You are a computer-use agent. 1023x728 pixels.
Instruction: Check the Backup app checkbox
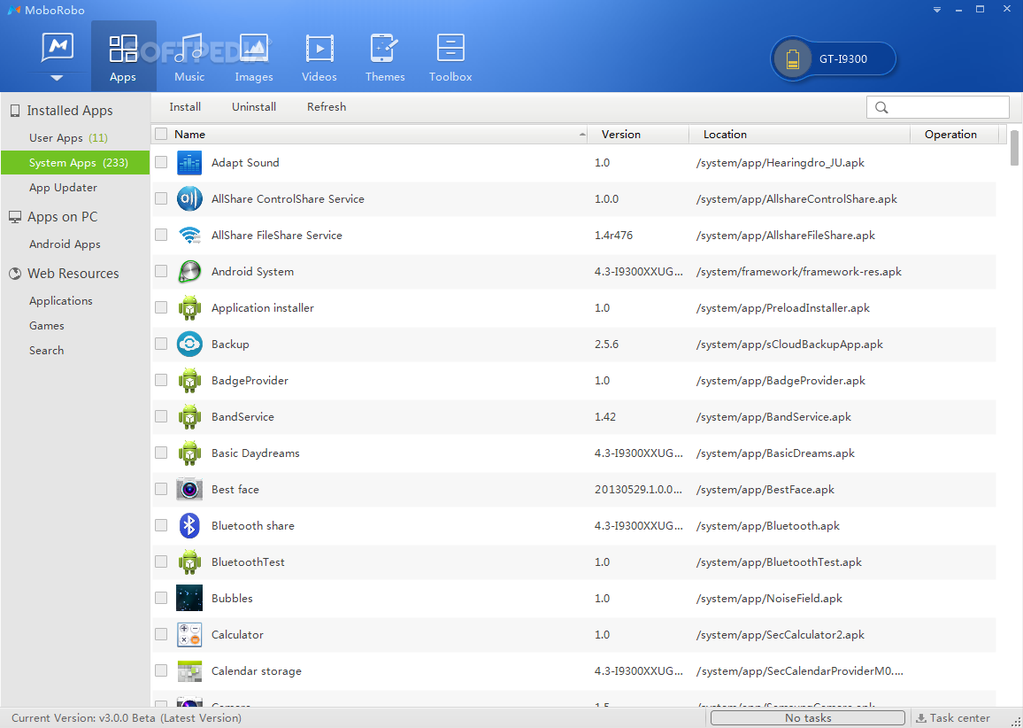tap(161, 344)
